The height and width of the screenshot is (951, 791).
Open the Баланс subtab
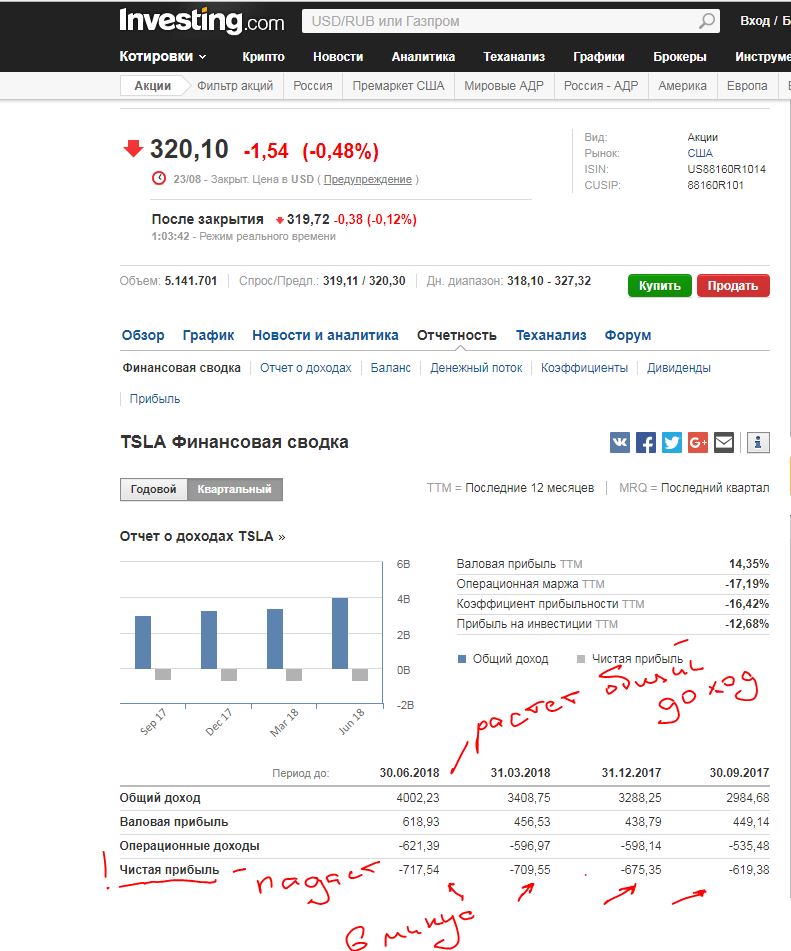click(391, 368)
